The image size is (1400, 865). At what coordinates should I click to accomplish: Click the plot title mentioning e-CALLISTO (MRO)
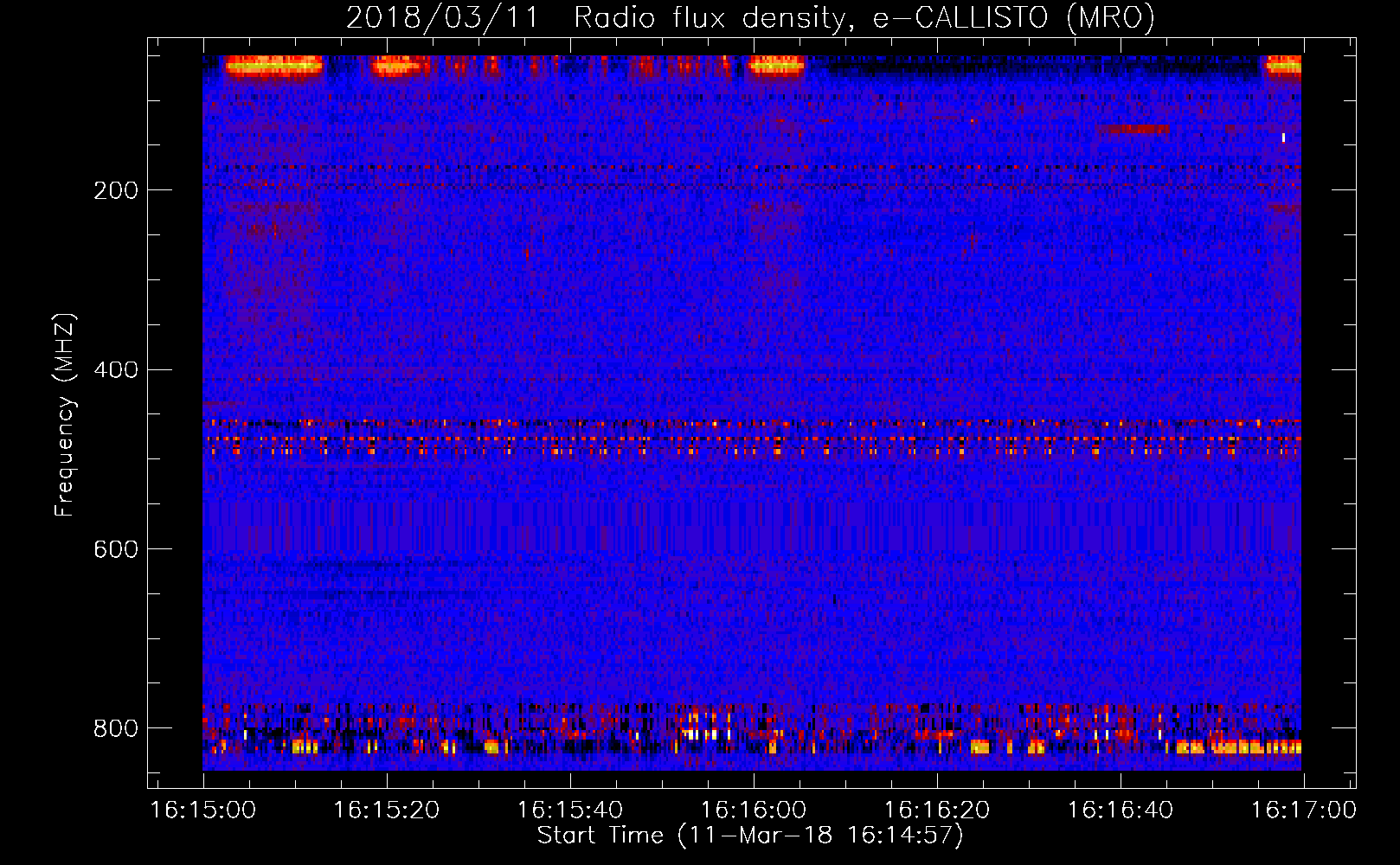click(750, 17)
